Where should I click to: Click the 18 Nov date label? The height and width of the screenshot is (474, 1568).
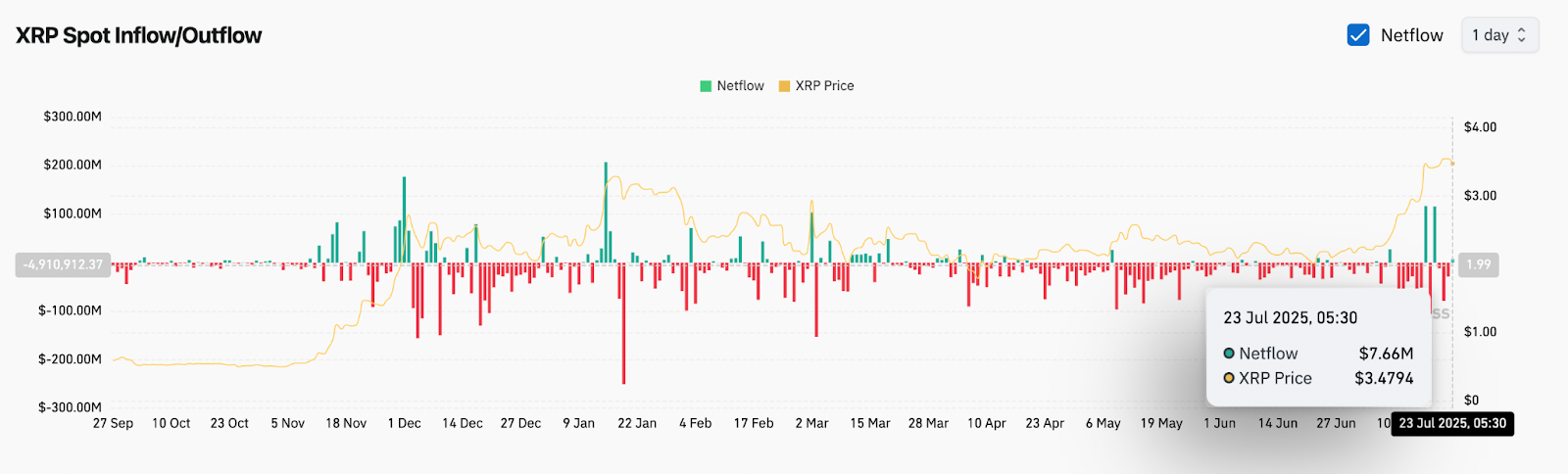pos(346,423)
